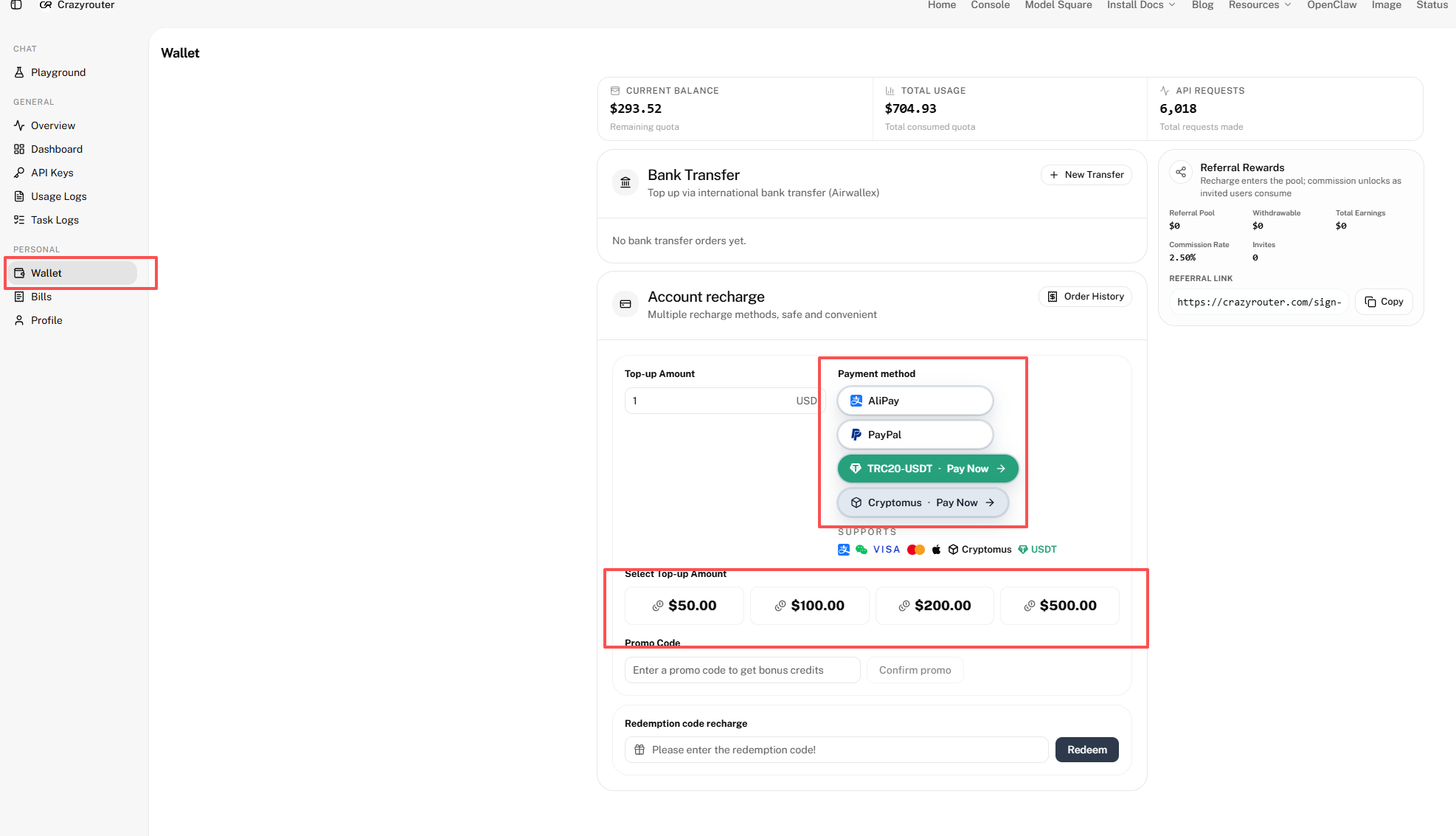Viewport: 1456px width, 836px height.
Task: Click the Crazyrouter logo icon
Action: [46, 5]
